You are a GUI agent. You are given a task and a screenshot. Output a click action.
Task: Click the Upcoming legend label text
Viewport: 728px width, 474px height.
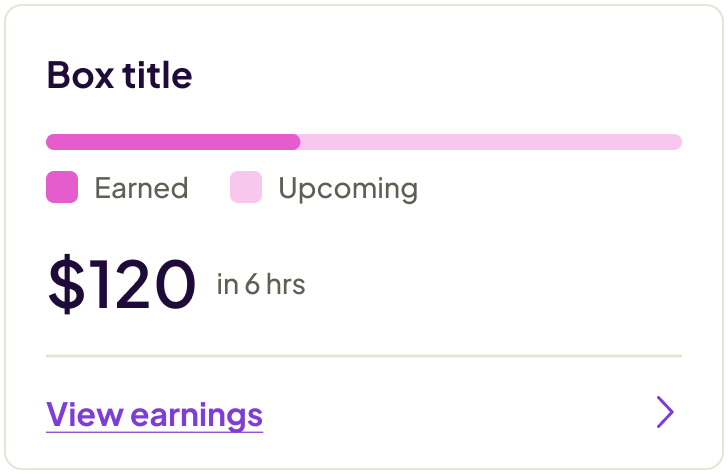coord(348,188)
